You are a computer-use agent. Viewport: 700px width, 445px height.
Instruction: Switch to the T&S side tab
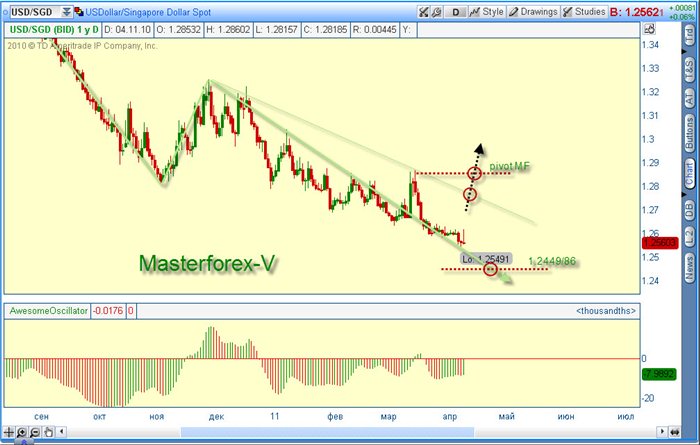[x=690, y=69]
